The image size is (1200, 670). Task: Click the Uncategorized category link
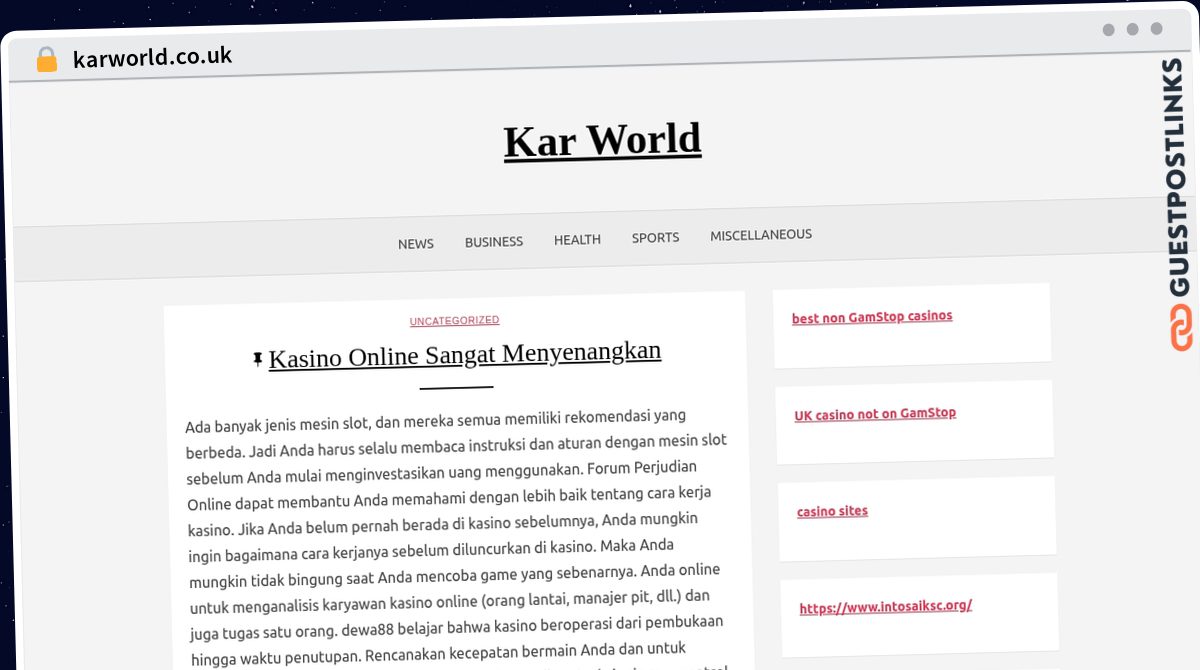pyautogui.click(x=454, y=320)
